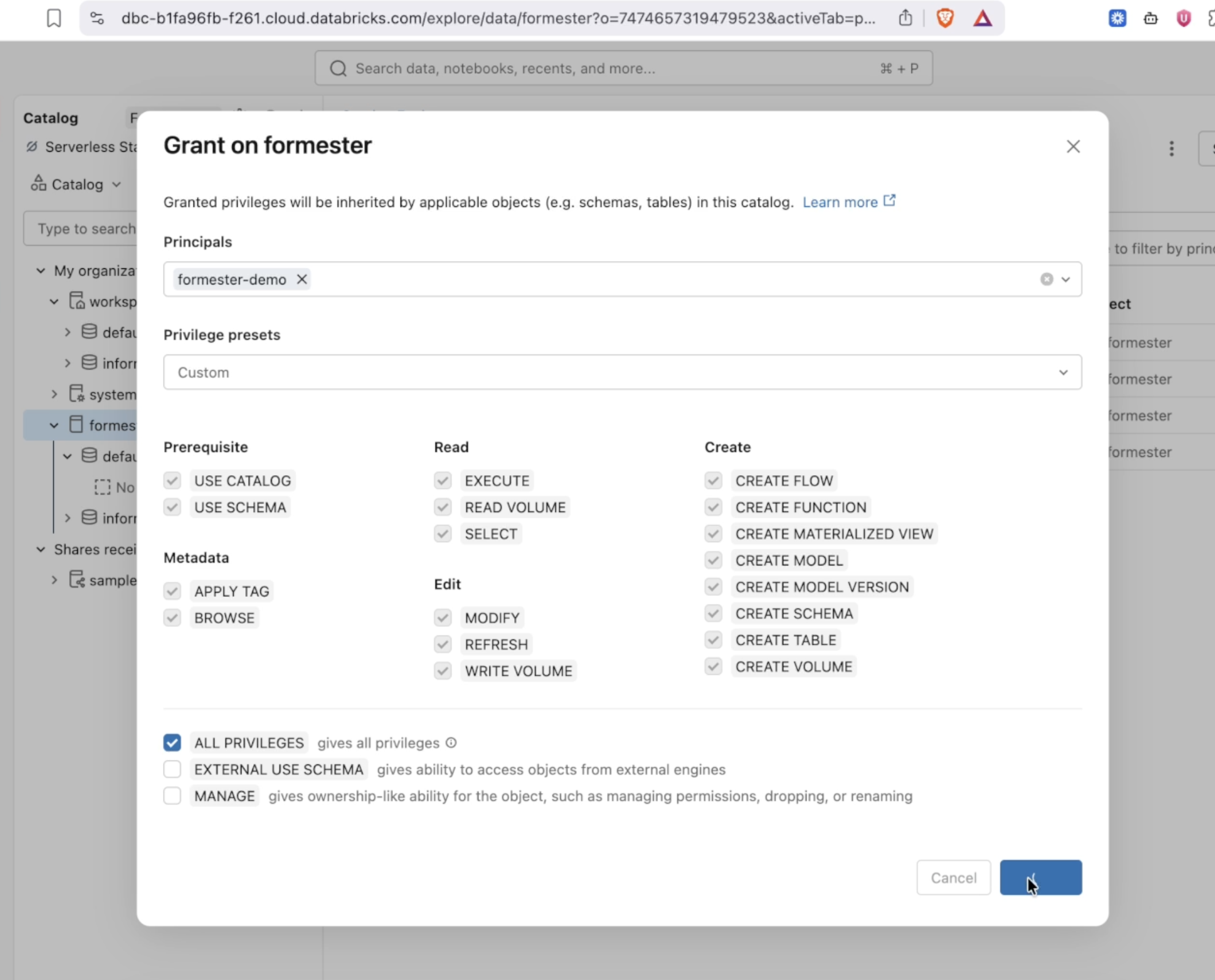Click the Catalog hierarchy icon
Viewport: 1215px width, 980px height.
pos(38,183)
